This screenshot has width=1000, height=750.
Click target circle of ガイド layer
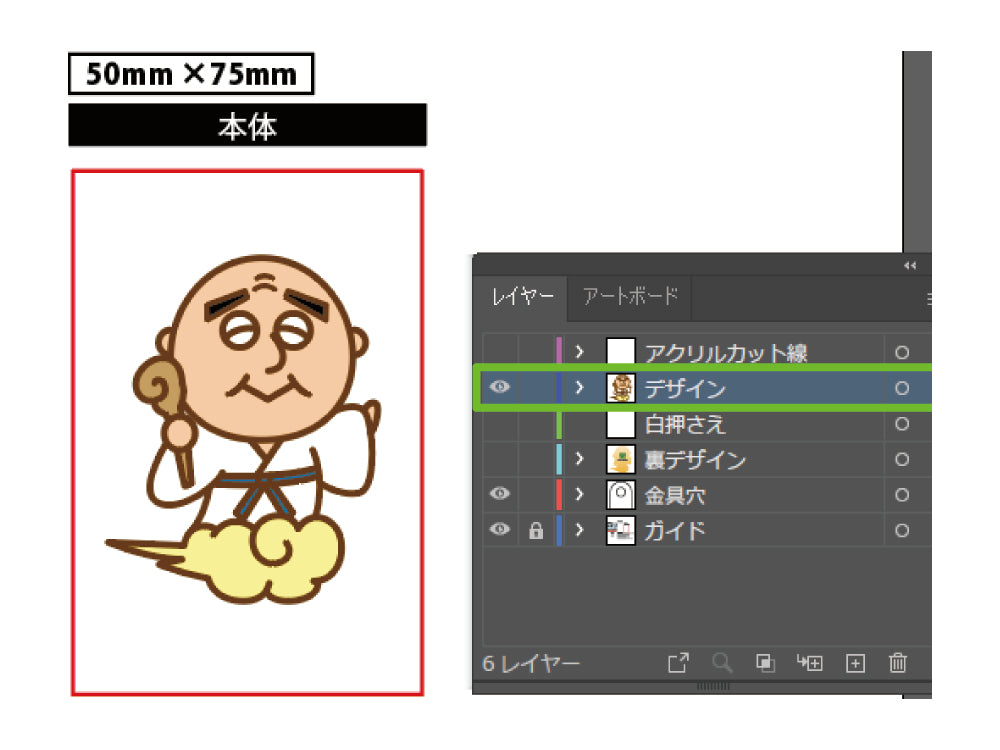point(902,531)
